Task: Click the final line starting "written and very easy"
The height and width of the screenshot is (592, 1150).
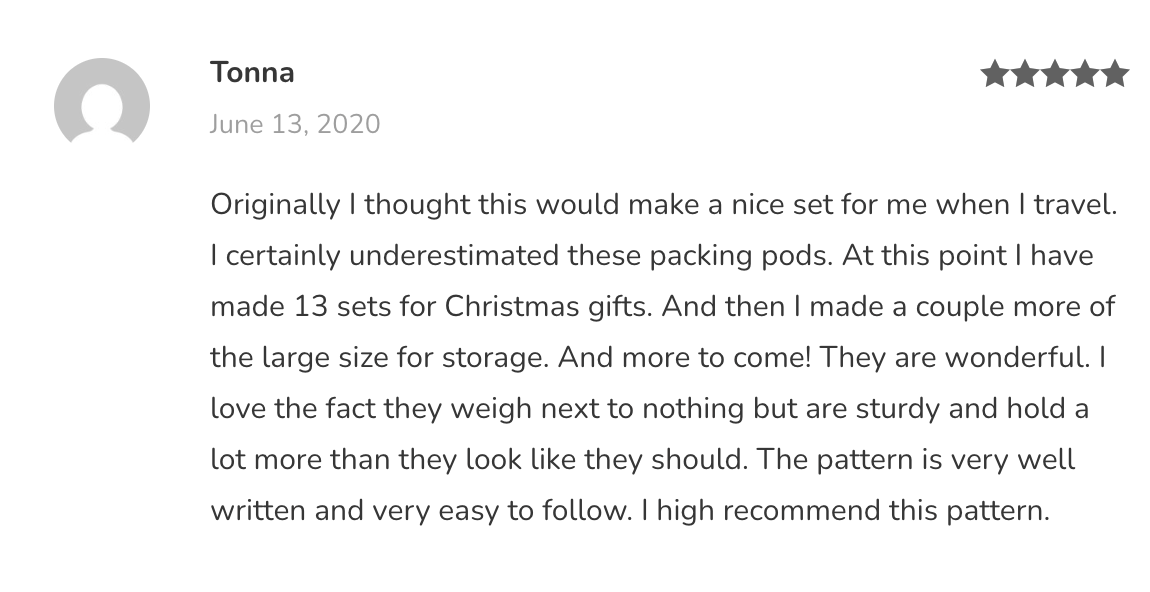Action: click(629, 510)
